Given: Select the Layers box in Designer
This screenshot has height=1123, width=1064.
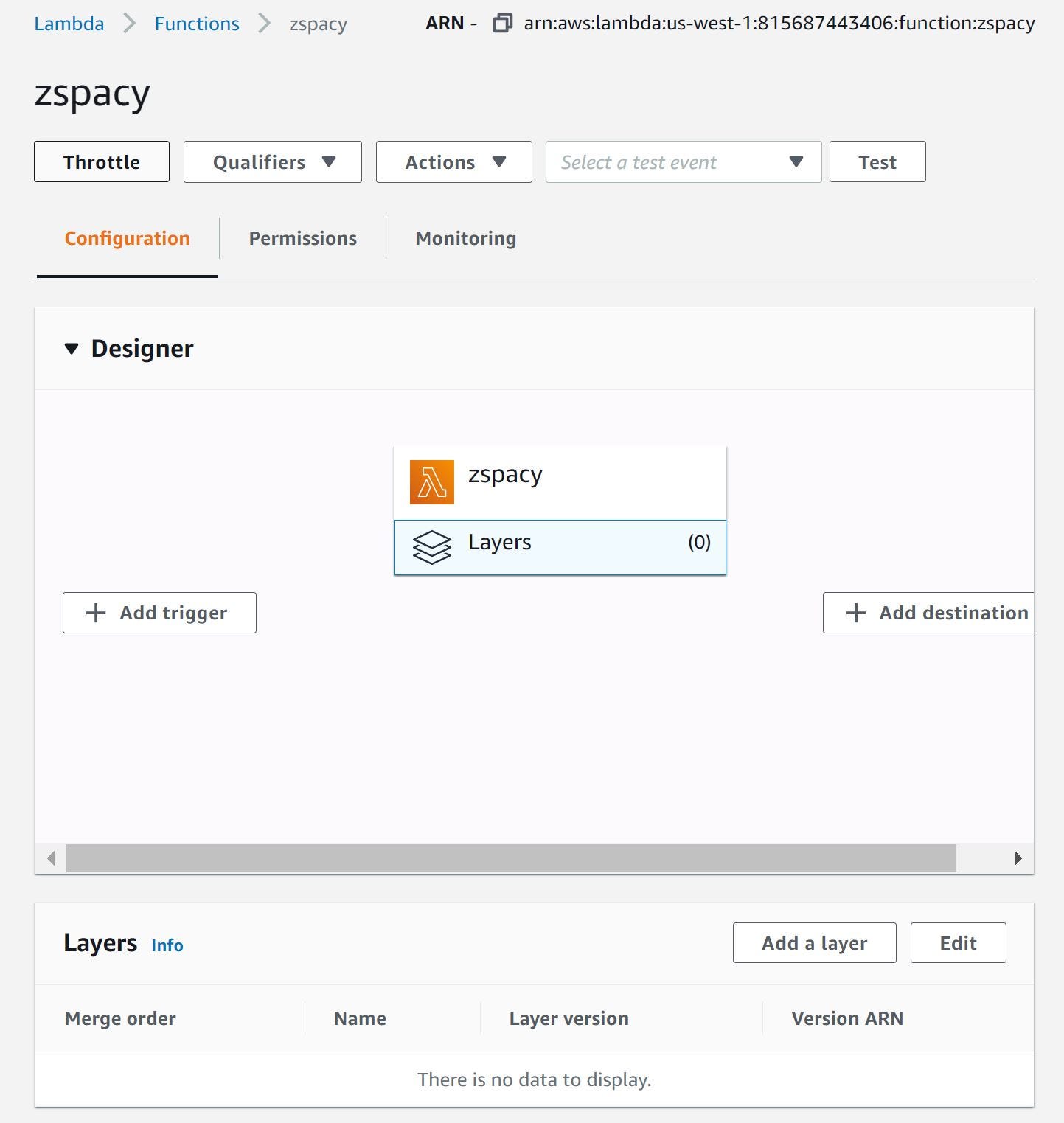Looking at the screenshot, I should click(560, 547).
